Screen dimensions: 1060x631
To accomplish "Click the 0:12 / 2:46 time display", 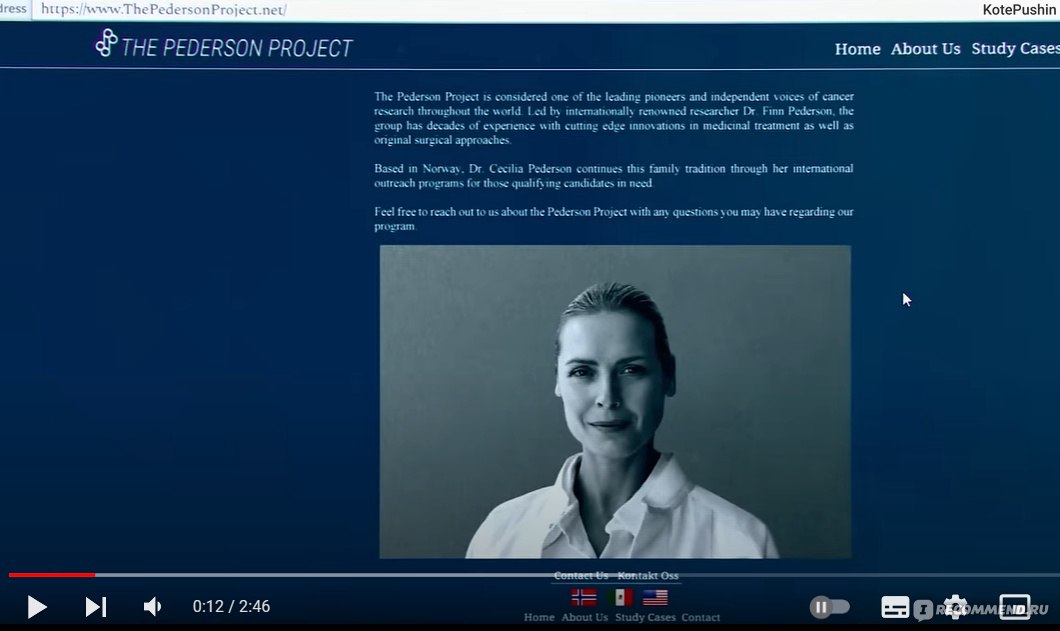I will coord(231,607).
